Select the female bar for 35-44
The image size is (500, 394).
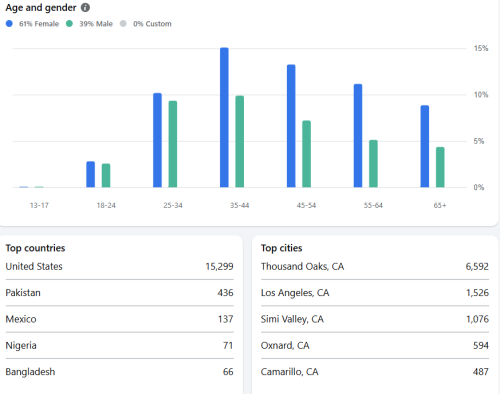(x=224, y=117)
